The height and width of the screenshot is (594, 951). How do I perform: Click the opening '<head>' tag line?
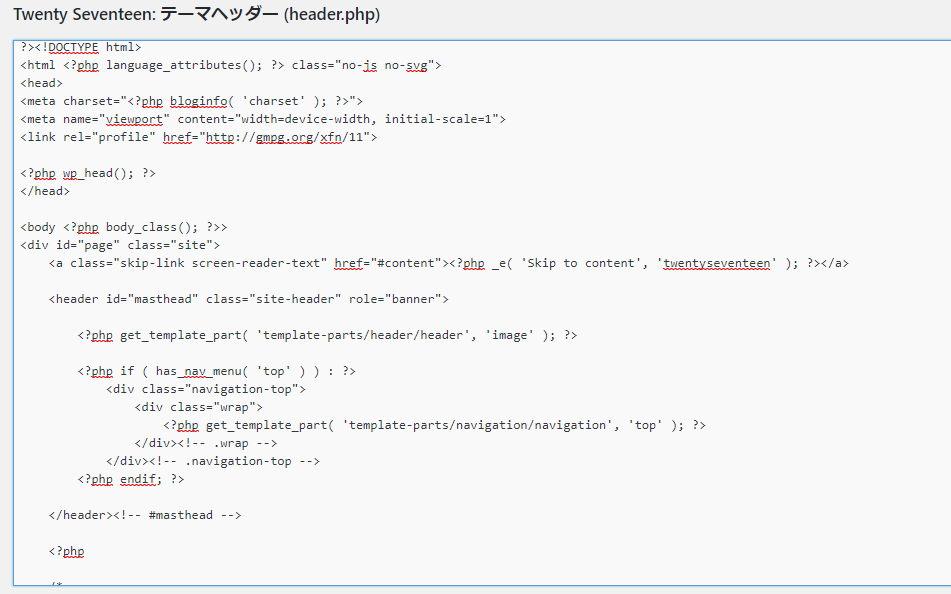pos(41,83)
